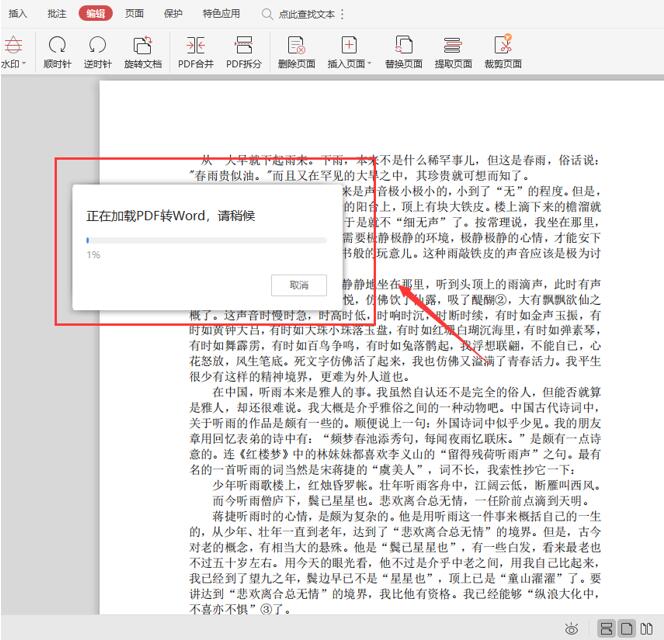
Task: Open the search options menu dots
Action: click(342, 14)
